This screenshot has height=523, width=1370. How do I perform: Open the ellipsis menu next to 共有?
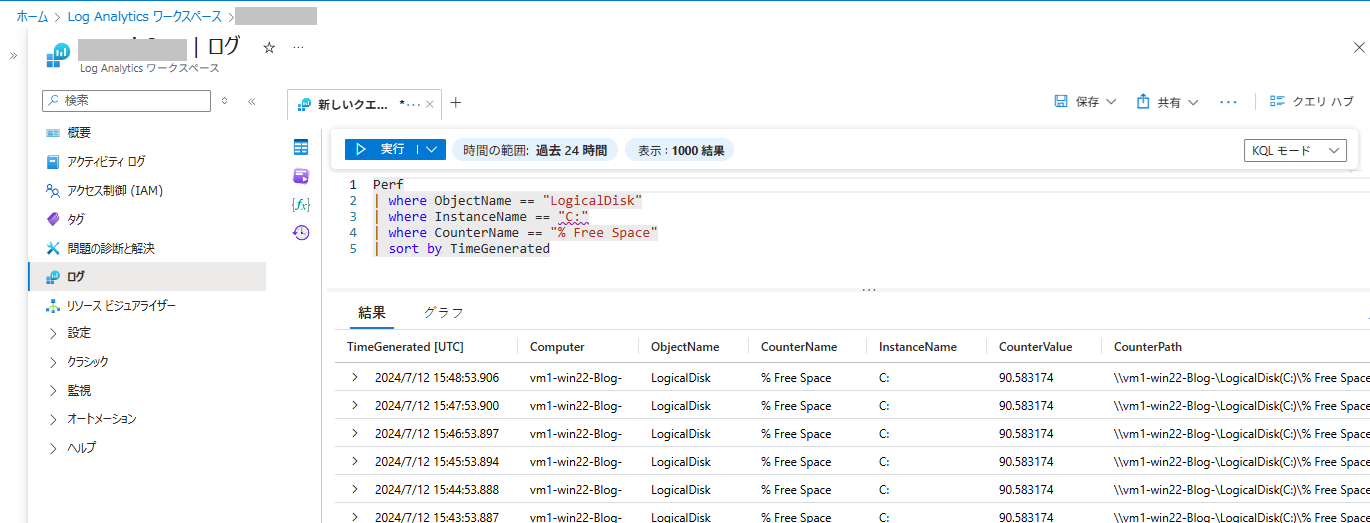click(x=1229, y=102)
